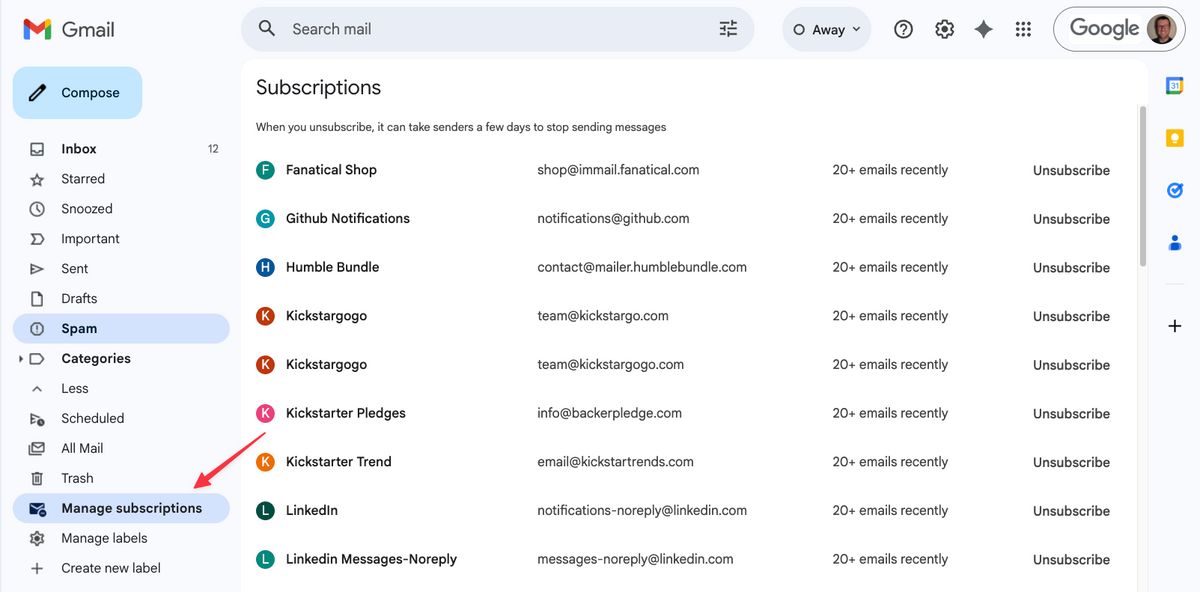Screen dimensions: 1200x592
Task: Open Google Tasks in the side panel
Action: click(x=1174, y=189)
